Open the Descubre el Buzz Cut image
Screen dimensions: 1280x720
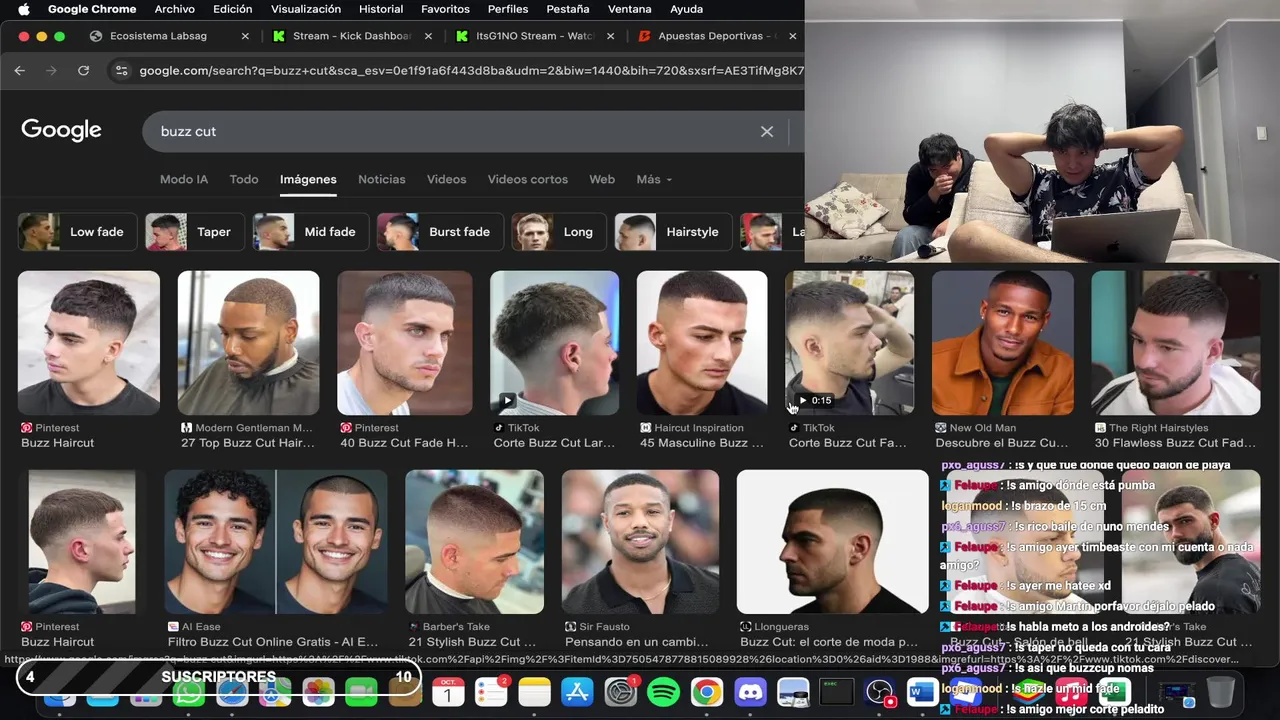(1003, 343)
